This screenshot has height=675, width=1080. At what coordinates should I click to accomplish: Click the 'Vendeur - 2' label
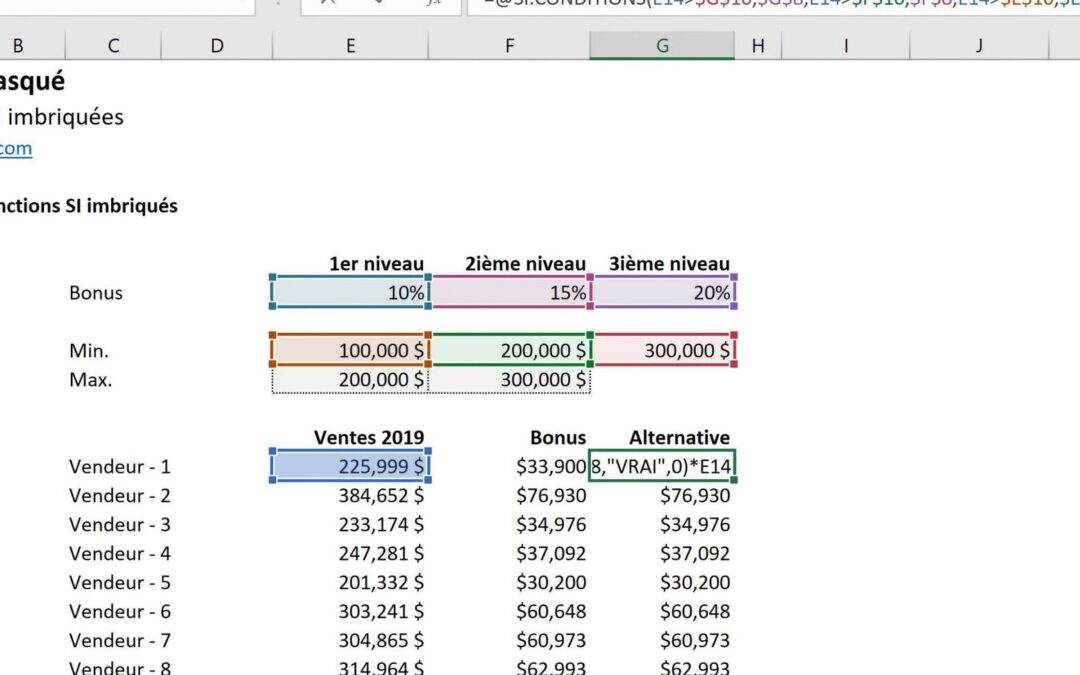click(x=120, y=495)
